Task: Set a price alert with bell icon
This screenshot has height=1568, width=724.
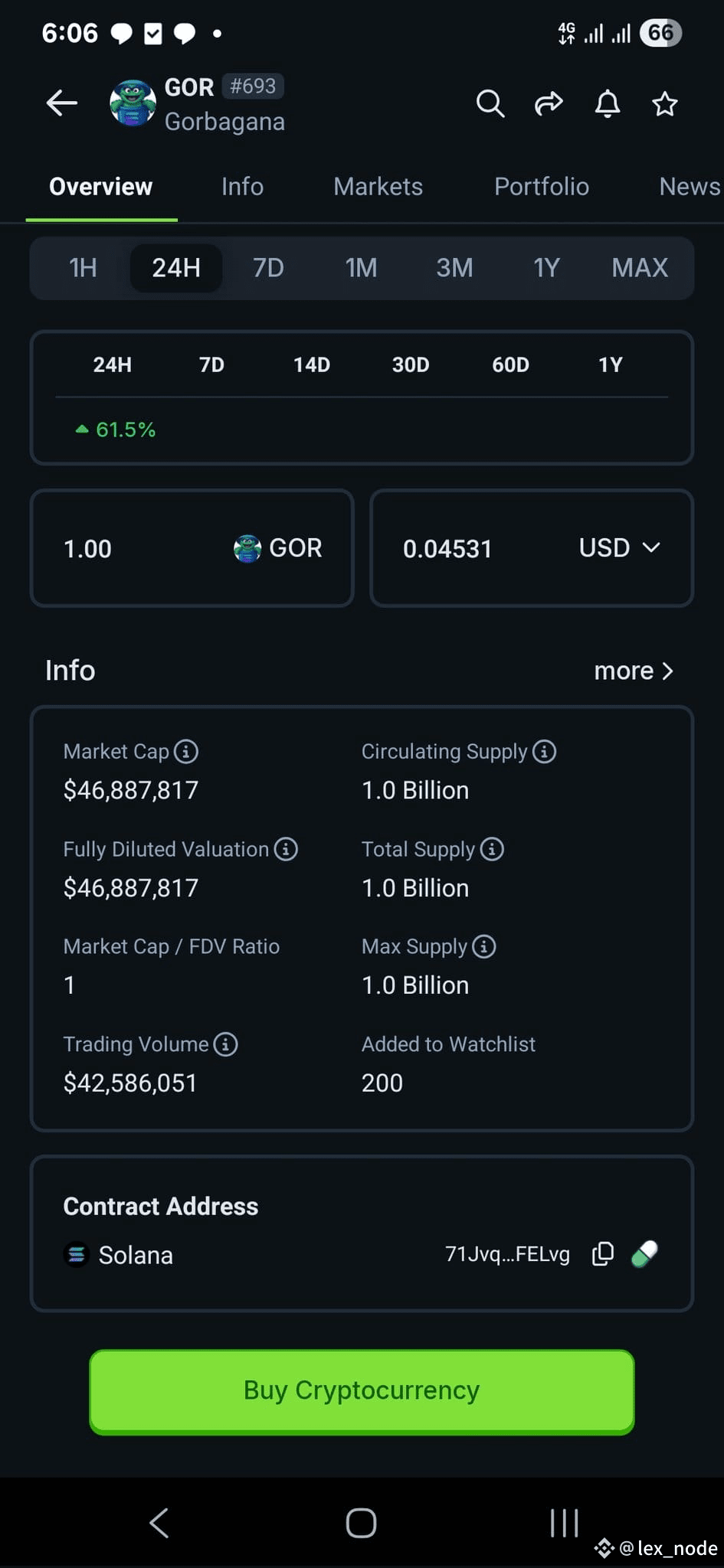Action: pos(608,103)
